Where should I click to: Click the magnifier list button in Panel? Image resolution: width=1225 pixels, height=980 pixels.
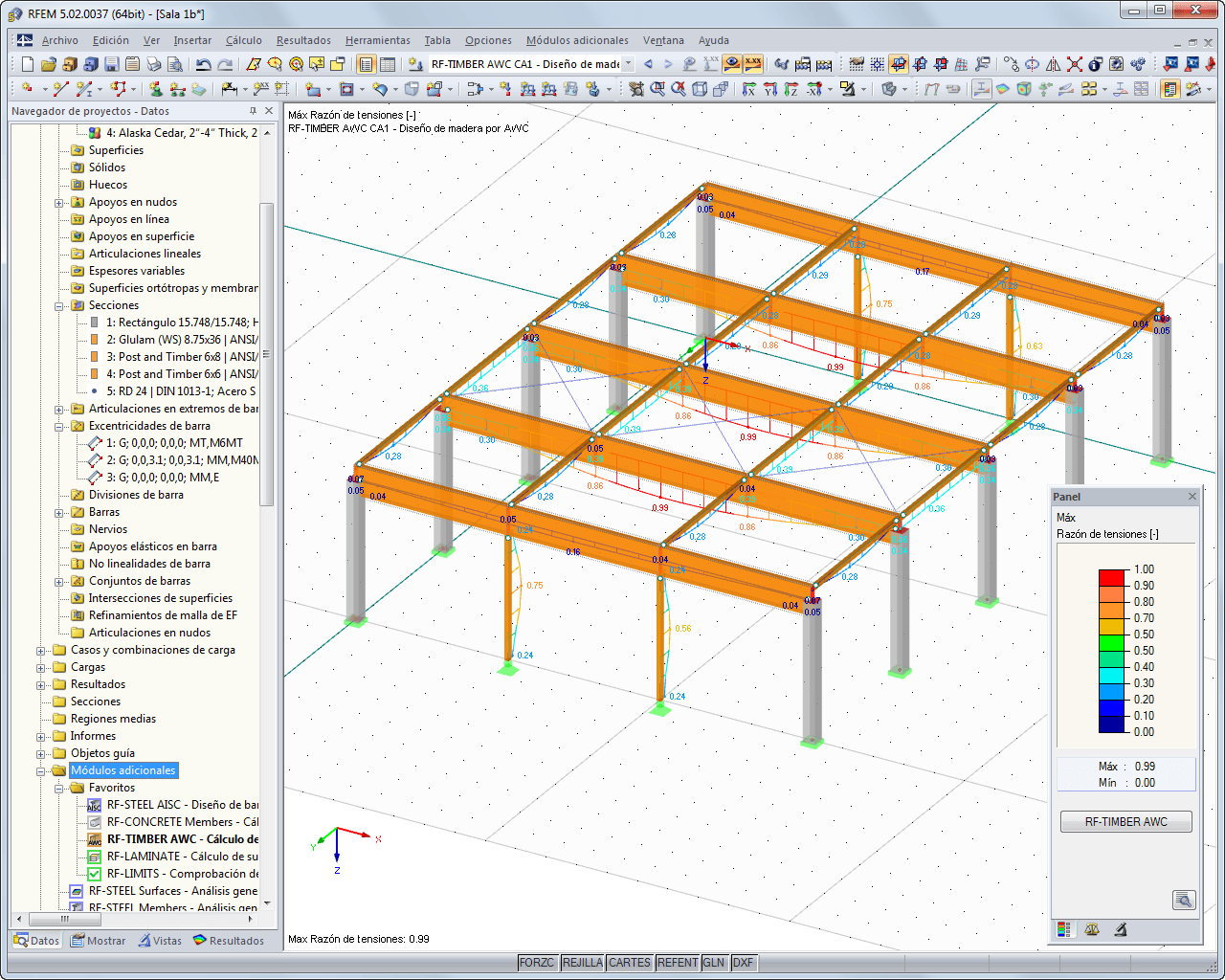tap(1184, 900)
